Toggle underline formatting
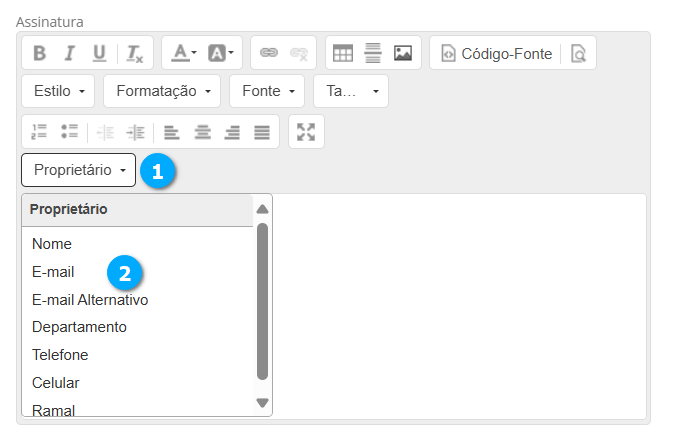Screen dimensions: 686x441 coord(99,53)
